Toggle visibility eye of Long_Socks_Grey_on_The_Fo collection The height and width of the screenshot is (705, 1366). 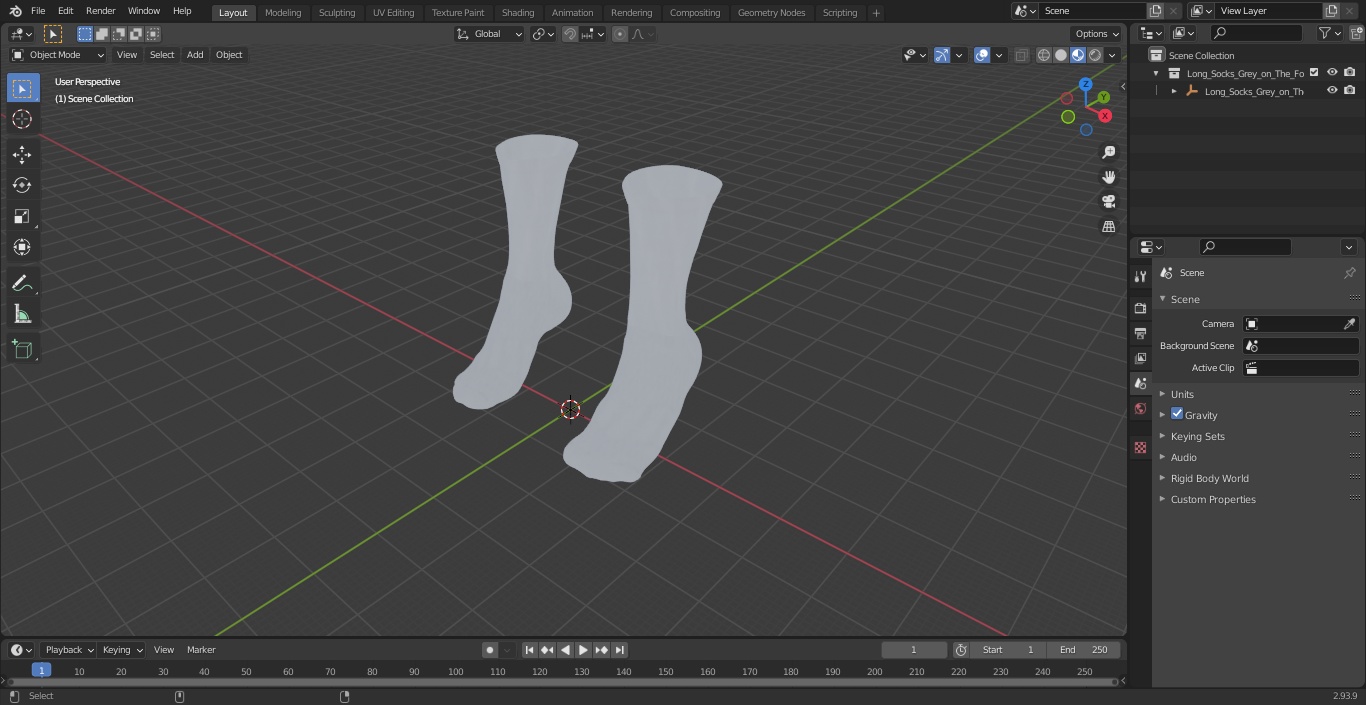tap(1332, 72)
